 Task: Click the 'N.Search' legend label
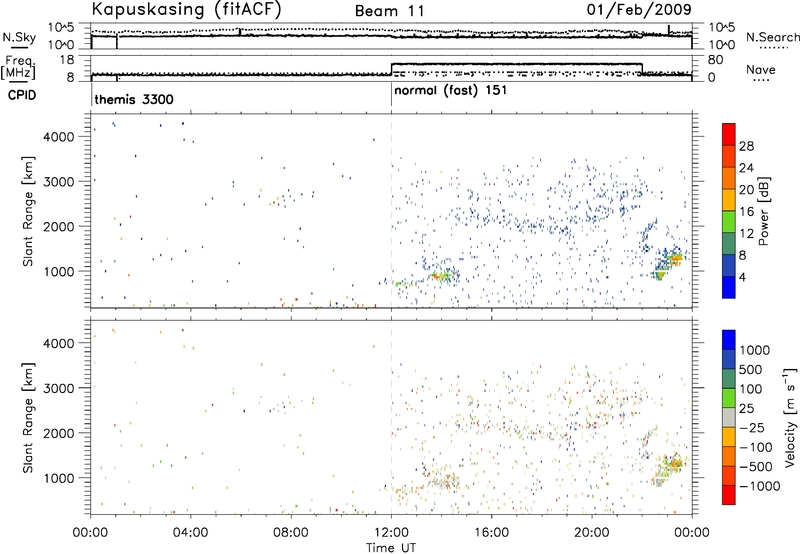pyautogui.click(x=772, y=37)
